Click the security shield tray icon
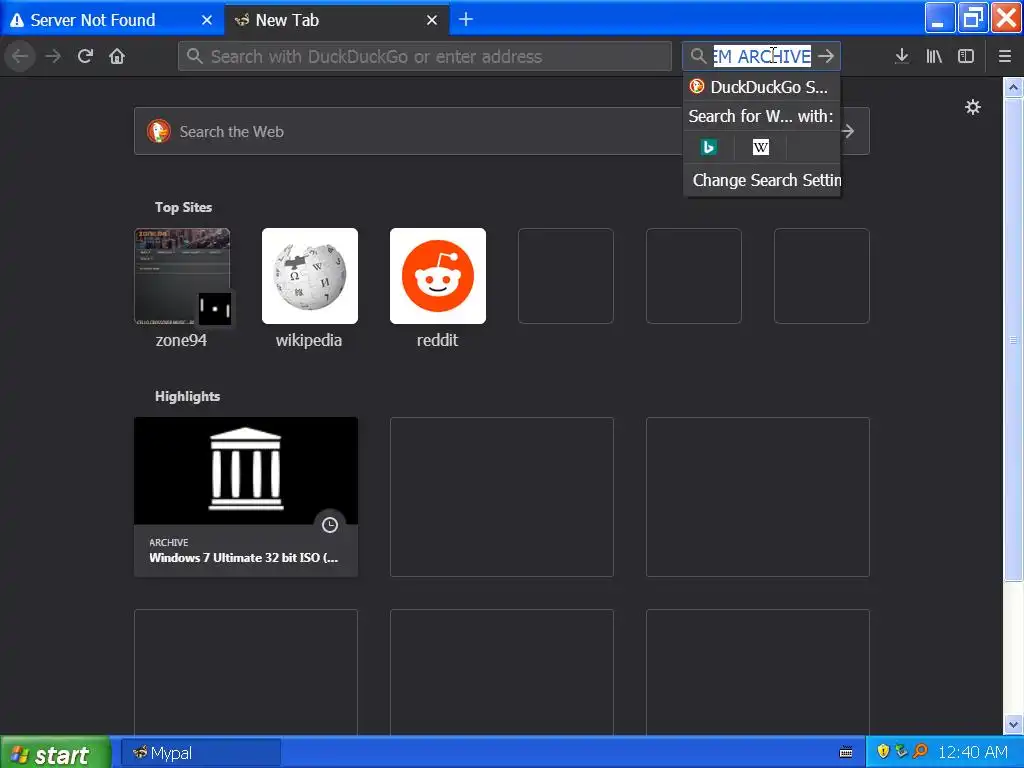 pos(883,752)
